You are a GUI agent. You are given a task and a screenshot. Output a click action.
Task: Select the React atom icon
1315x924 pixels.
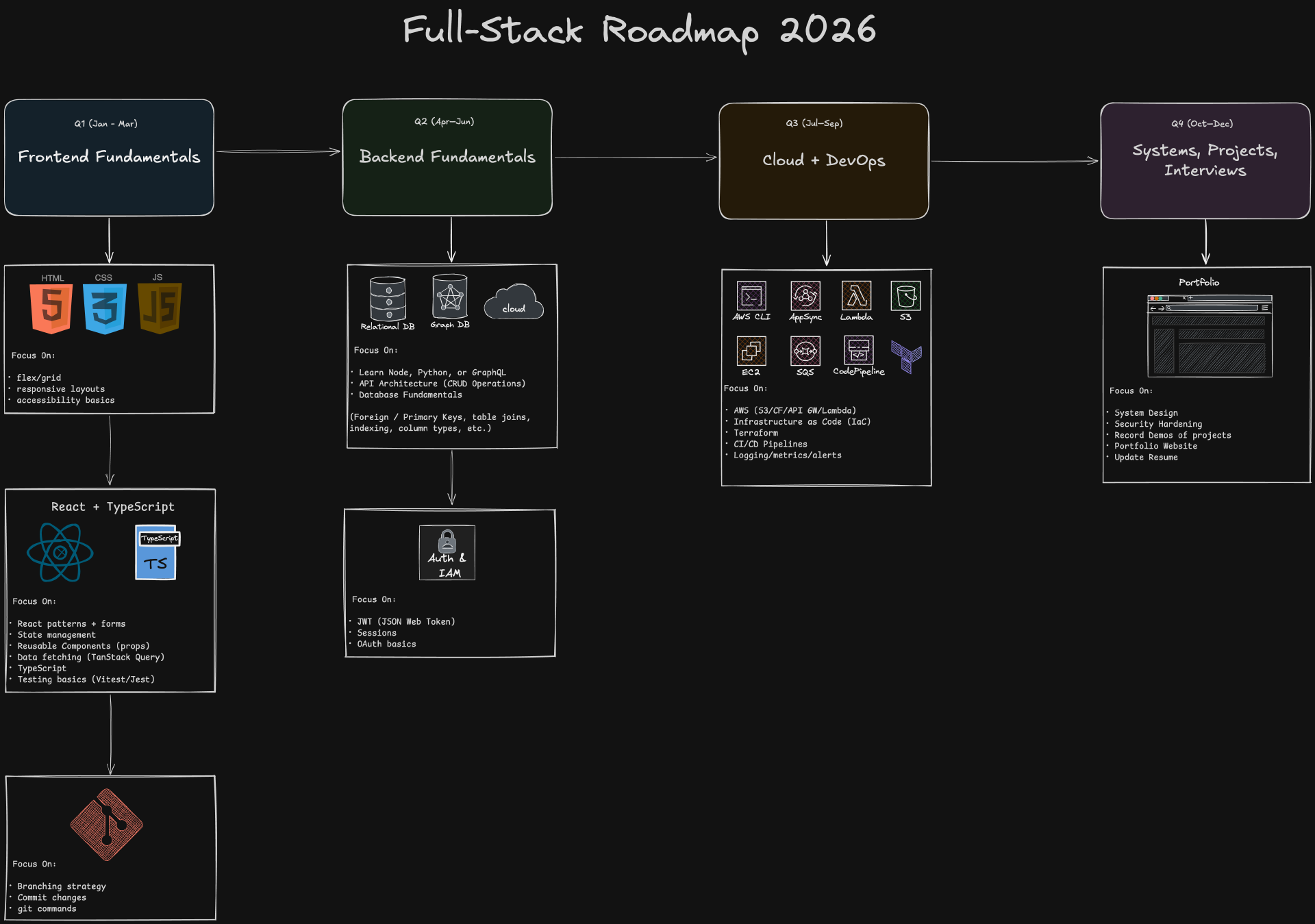(60, 553)
